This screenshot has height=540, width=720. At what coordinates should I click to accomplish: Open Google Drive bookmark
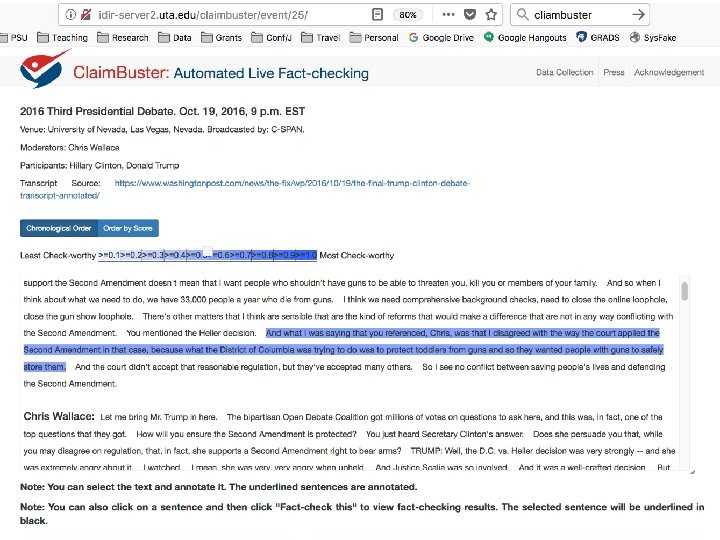(441, 38)
